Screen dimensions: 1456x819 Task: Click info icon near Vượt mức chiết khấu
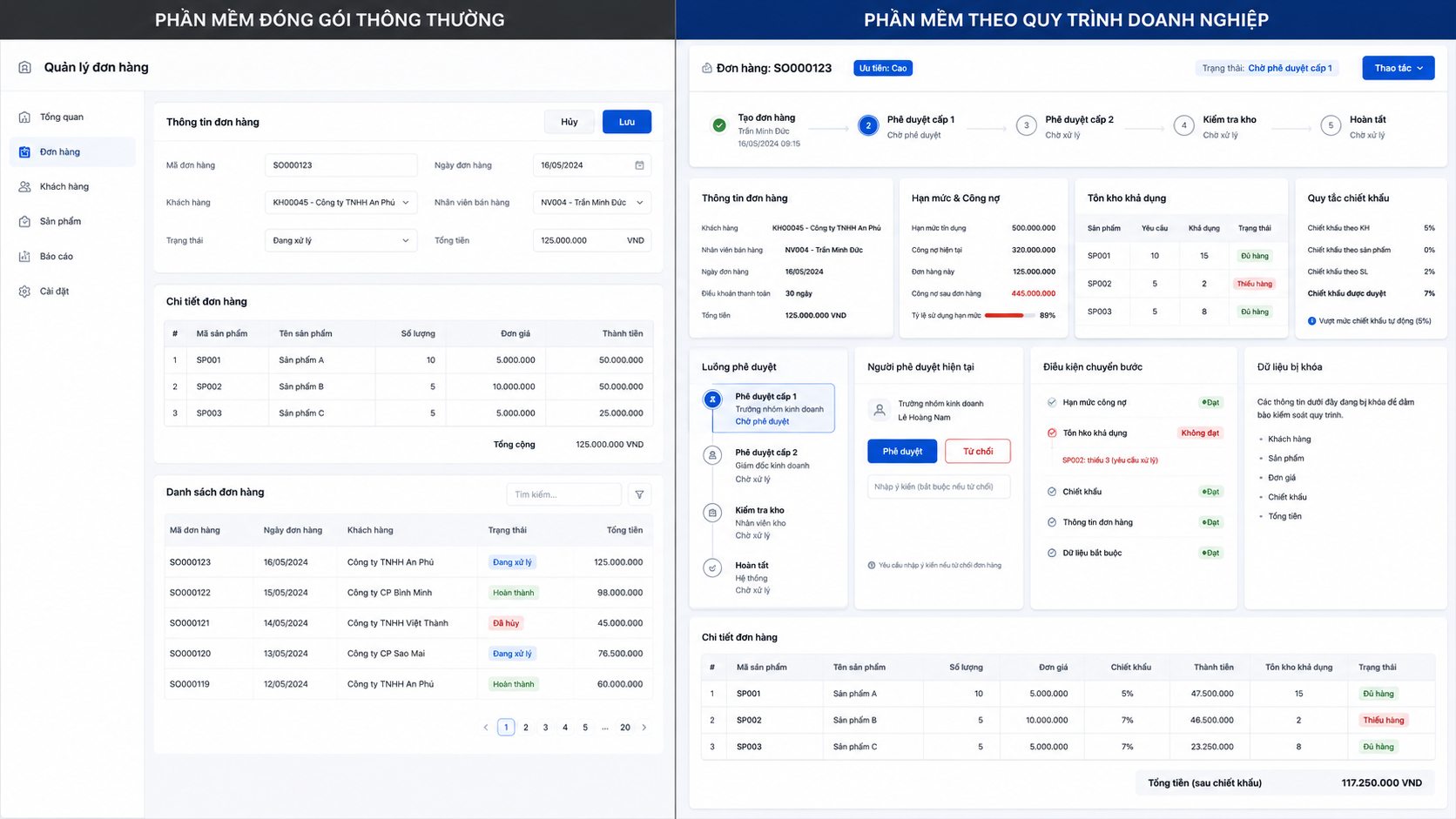1312,321
